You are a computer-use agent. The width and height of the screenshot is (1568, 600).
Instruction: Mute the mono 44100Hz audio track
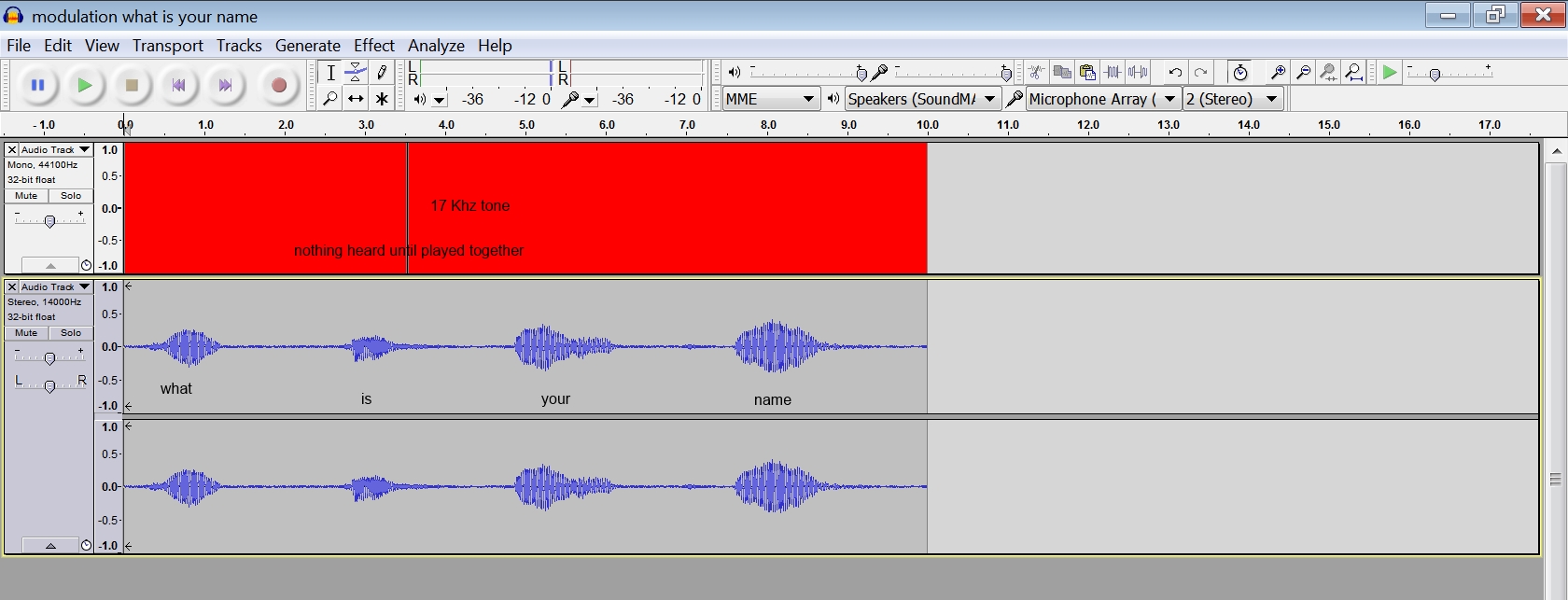pos(26,196)
